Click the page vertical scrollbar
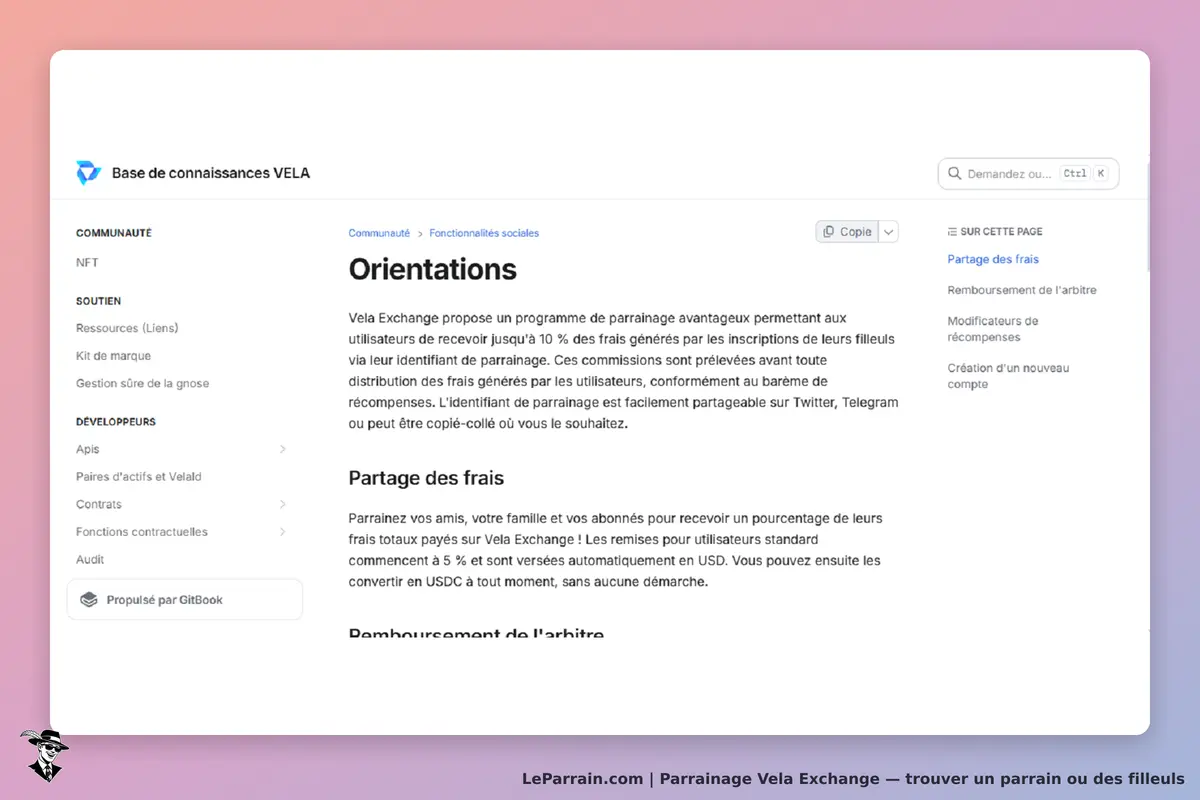1200x800 pixels. click(1147, 215)
